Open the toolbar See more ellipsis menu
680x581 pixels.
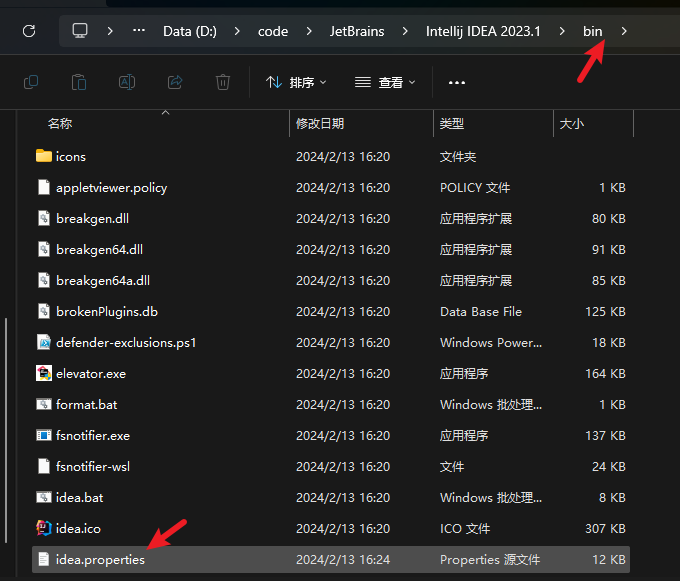click(457, 82)
